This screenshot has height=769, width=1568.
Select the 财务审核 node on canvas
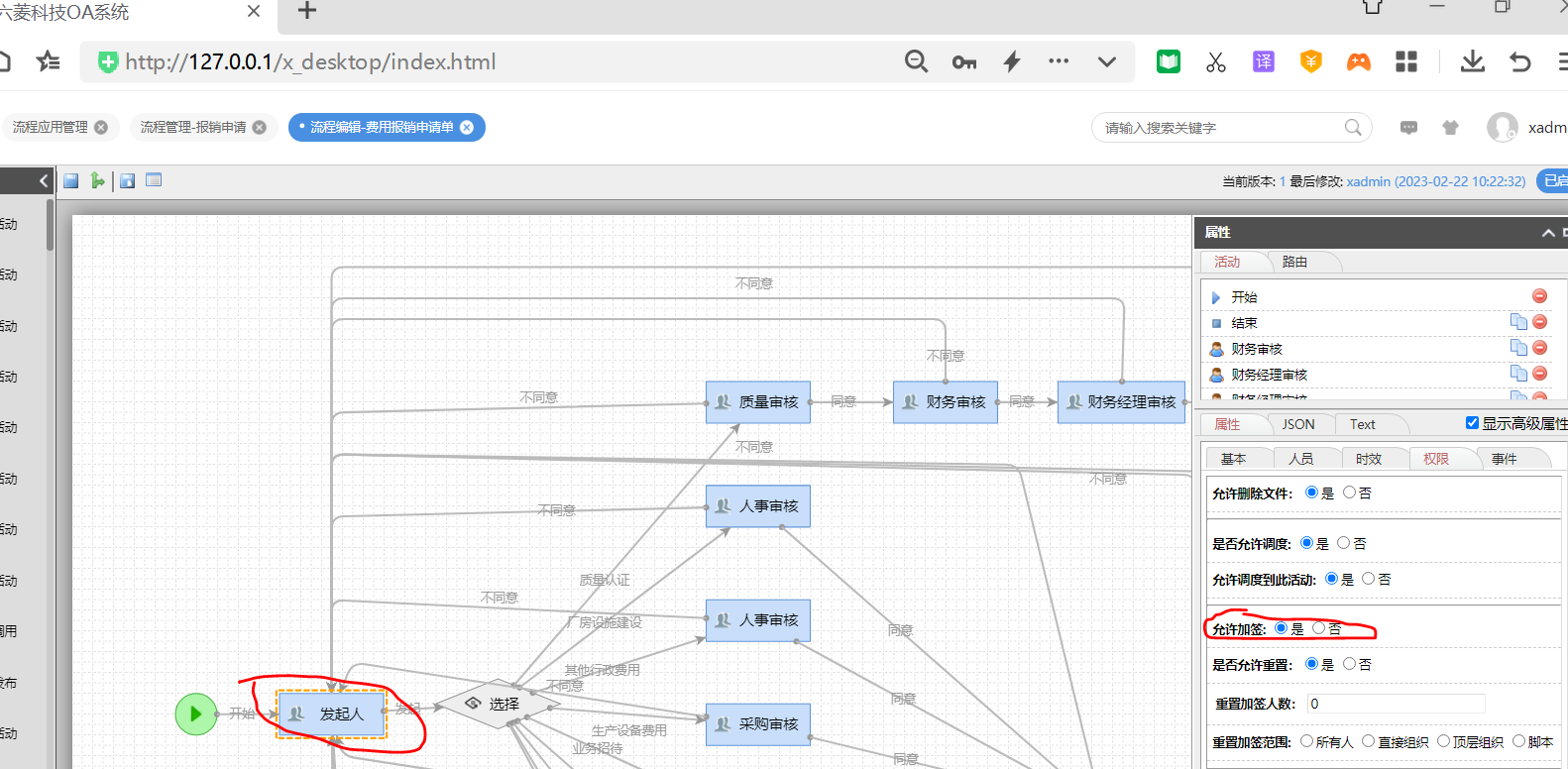[946, 402]
